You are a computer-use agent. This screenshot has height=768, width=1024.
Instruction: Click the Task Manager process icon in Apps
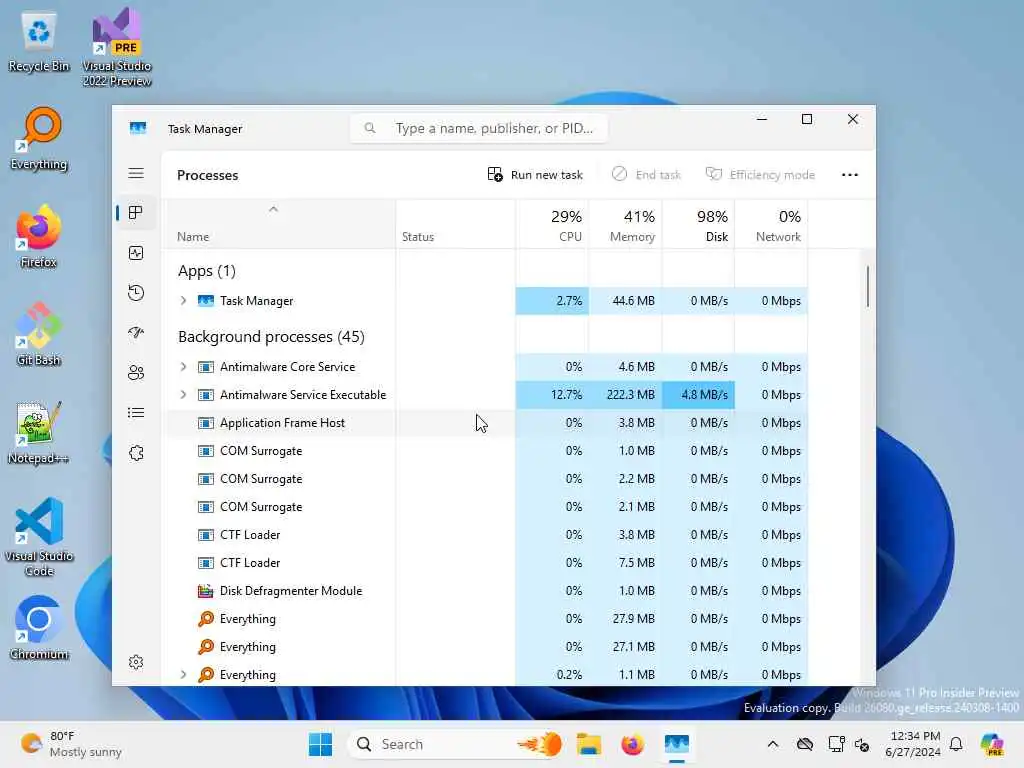[x=206, y=300]
